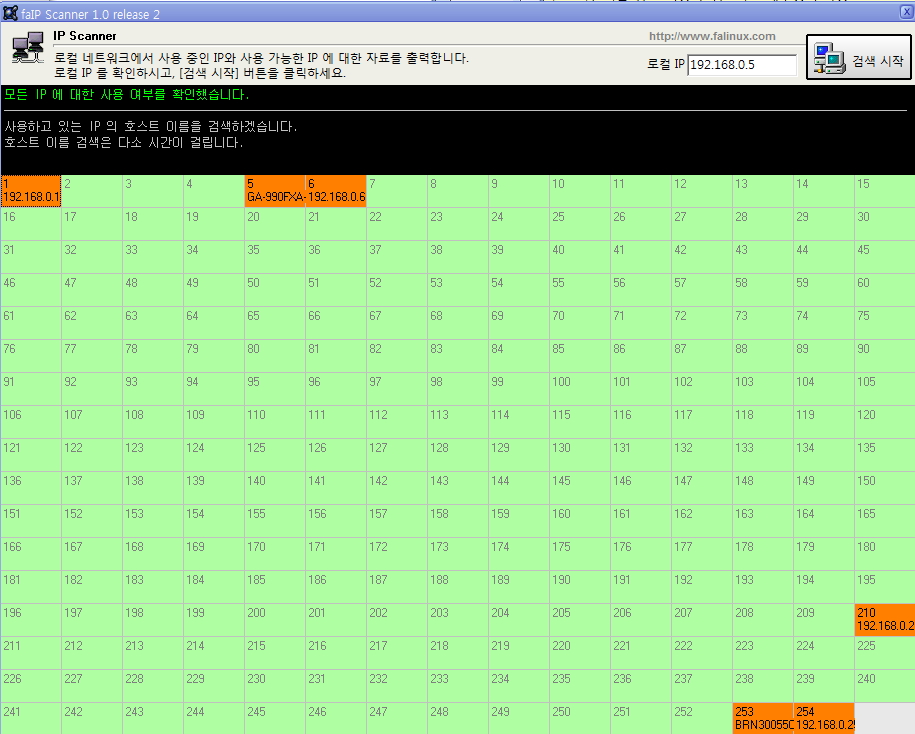Viewport: 915px width, 734px height.
Task: Click the IP Scanner network computers icon
Action: pyautogui.click(x=28, y=48)
